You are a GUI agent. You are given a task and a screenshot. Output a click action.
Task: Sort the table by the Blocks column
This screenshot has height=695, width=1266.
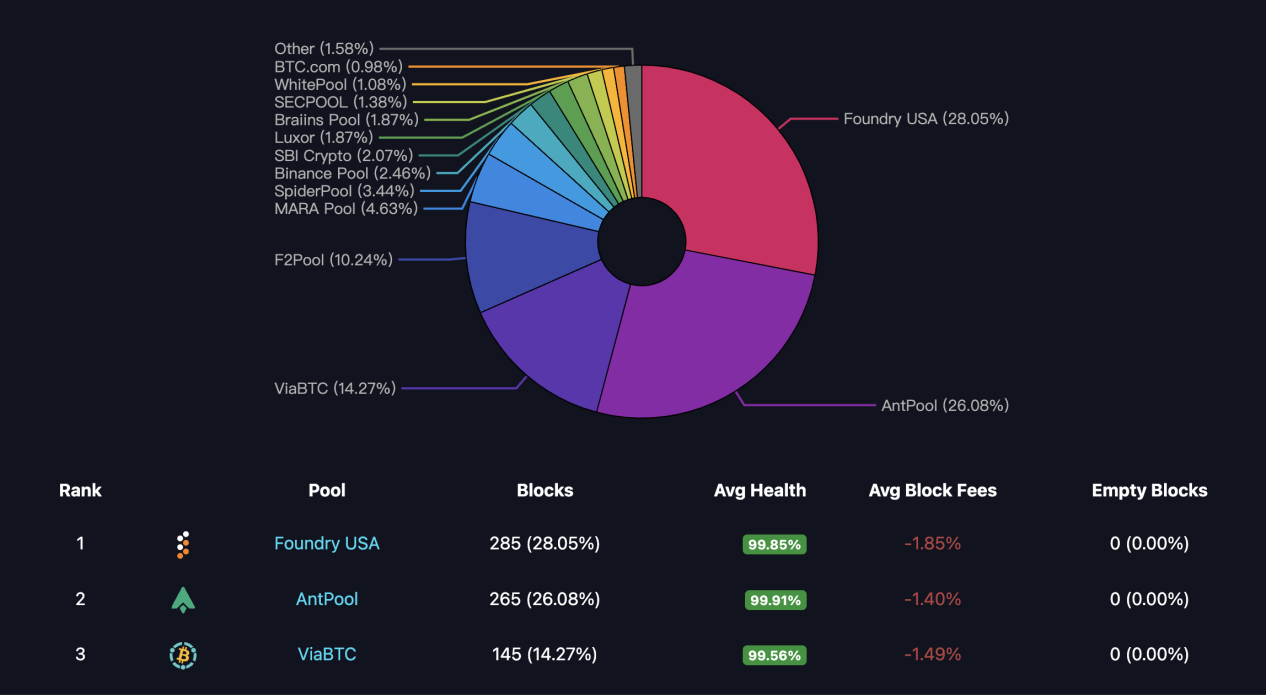tap(545, 490)
